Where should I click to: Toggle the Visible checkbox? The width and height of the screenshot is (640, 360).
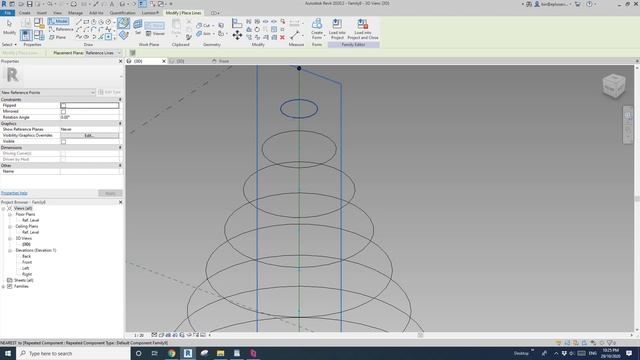tap(63, 142)
